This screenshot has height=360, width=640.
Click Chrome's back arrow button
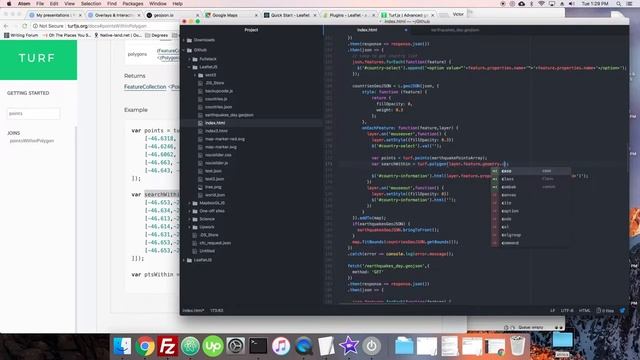(6, 26)
